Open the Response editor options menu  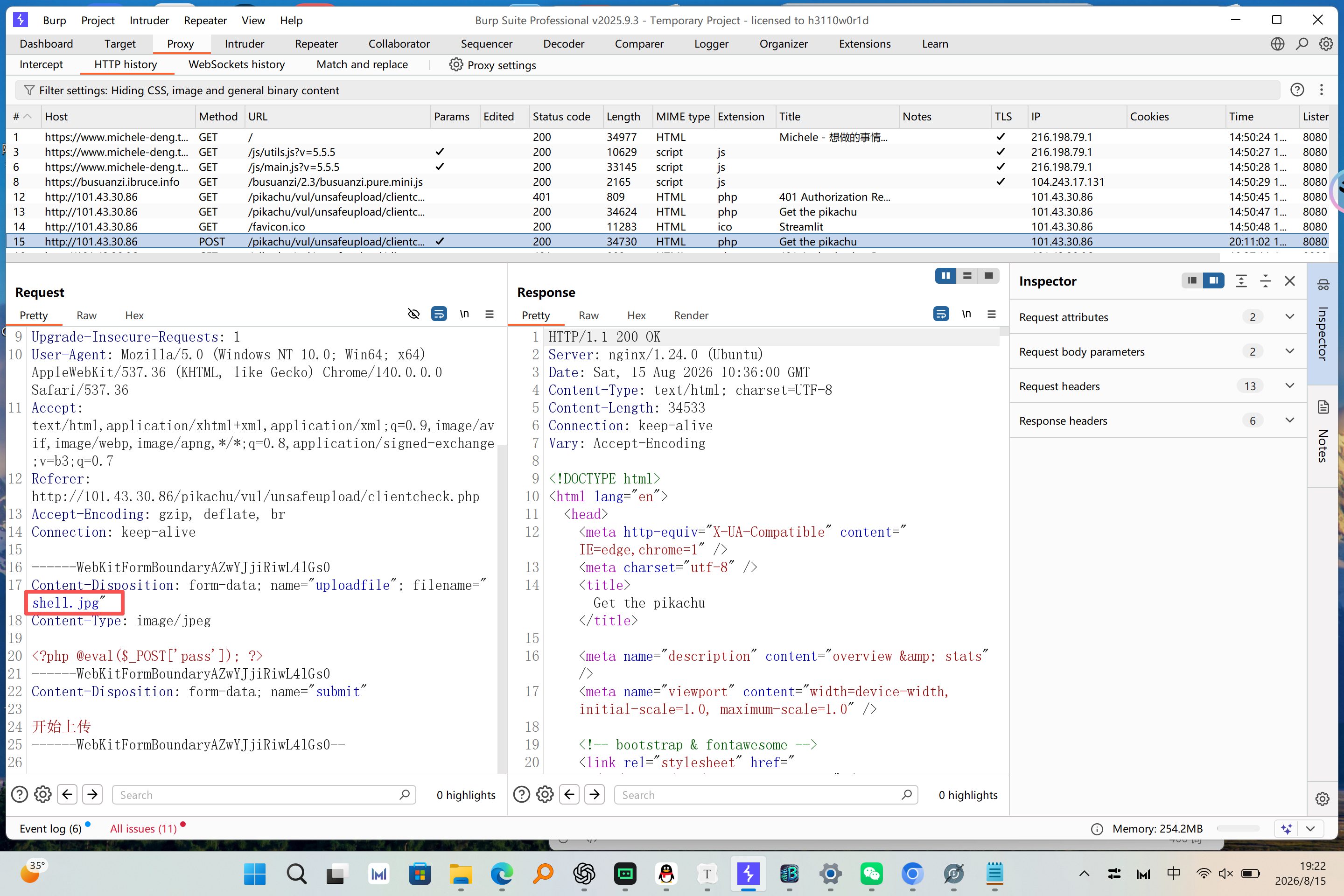[991, 314]
